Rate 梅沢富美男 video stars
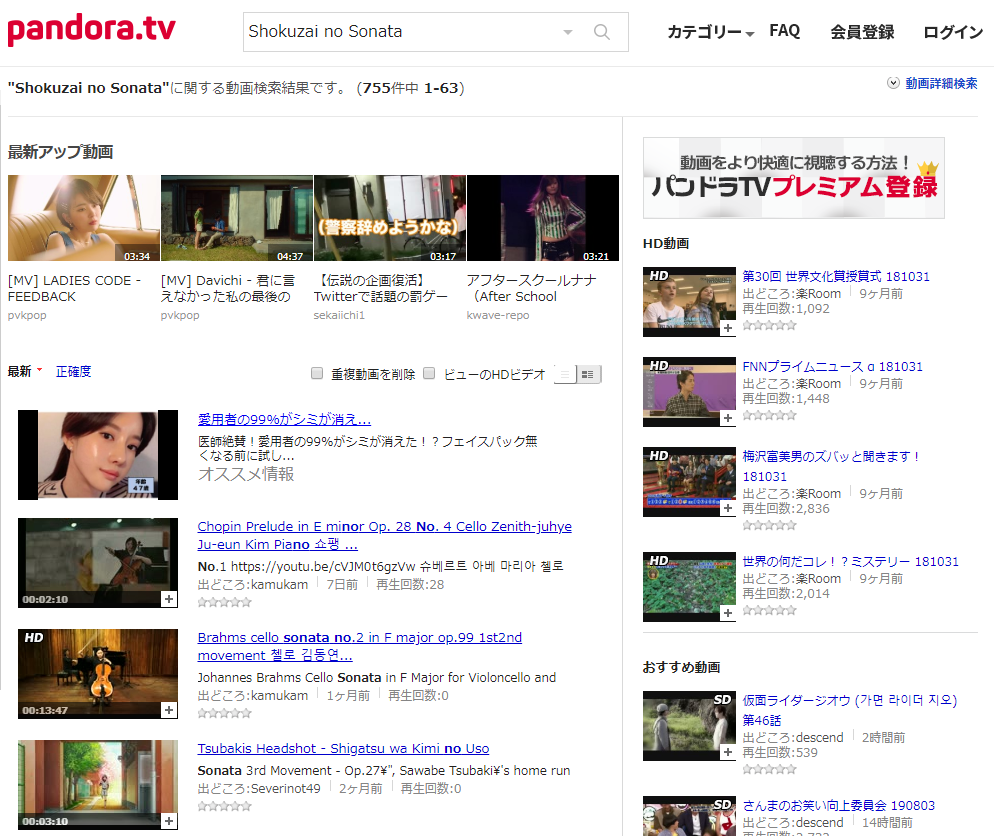The height and width of the screenshot is (836, 994). pyautogui.click(x=769, y=525)
